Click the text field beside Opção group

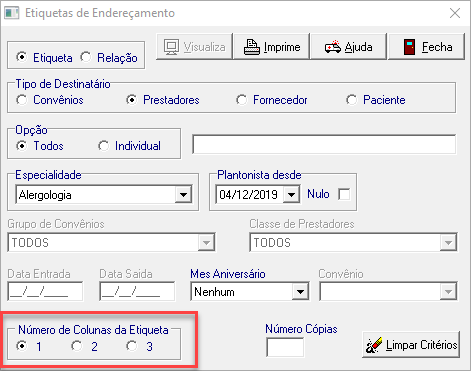[324, 144]
